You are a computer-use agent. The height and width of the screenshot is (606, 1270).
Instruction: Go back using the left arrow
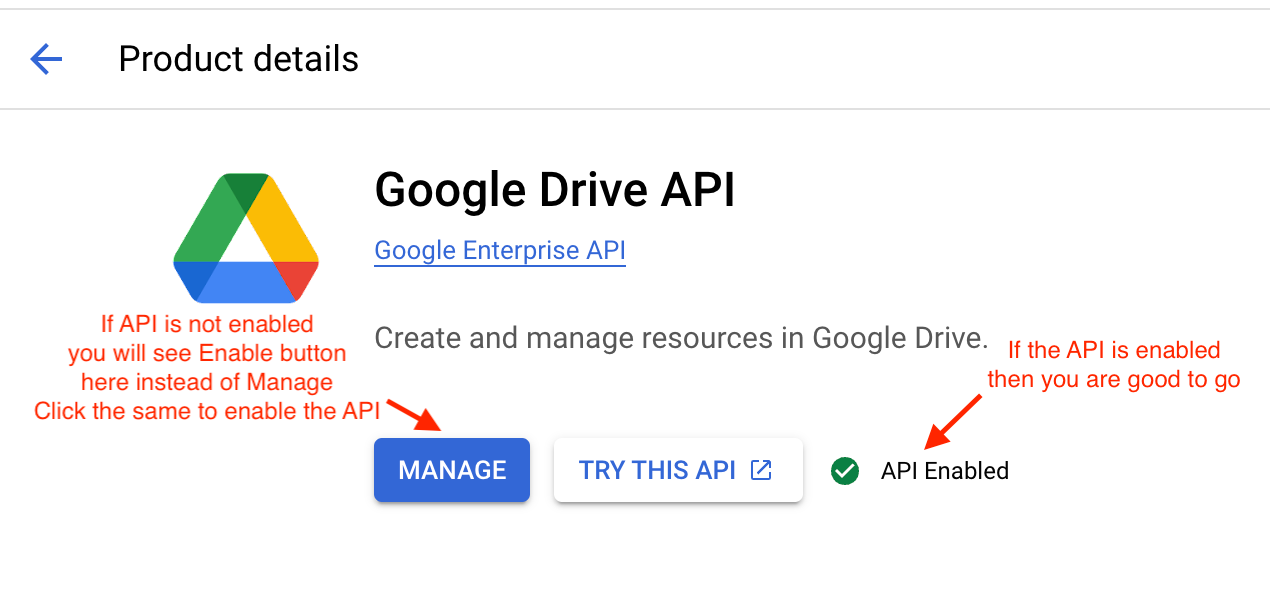[x=46, y=59]
